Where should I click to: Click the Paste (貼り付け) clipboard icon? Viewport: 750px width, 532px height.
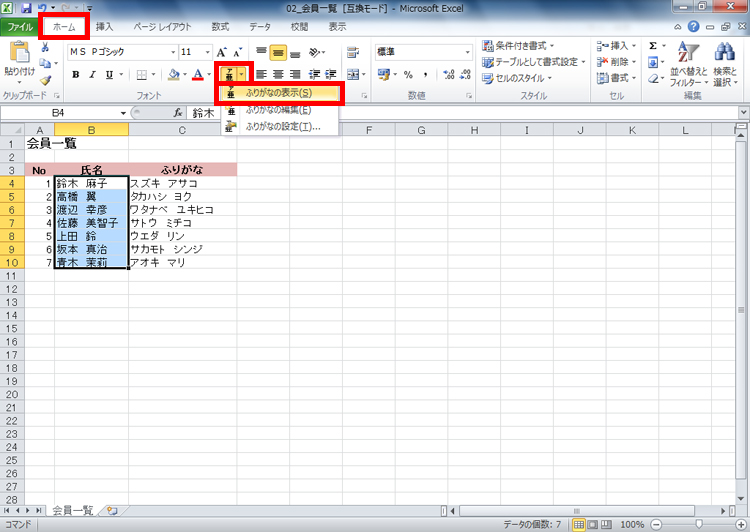point(20,53)
